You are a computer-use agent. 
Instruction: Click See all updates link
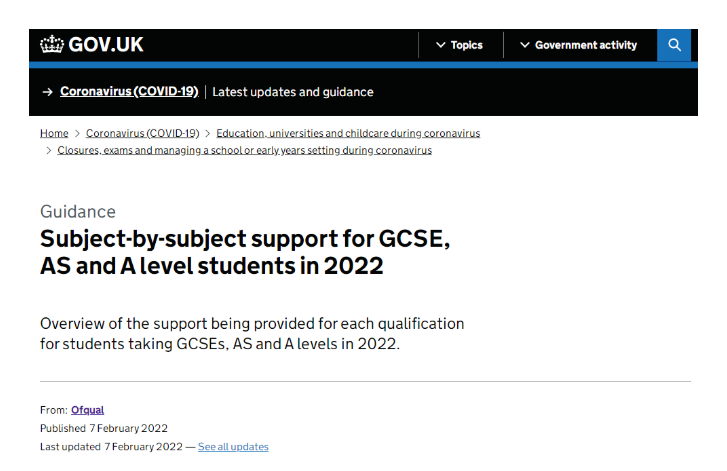pos(233,447)
